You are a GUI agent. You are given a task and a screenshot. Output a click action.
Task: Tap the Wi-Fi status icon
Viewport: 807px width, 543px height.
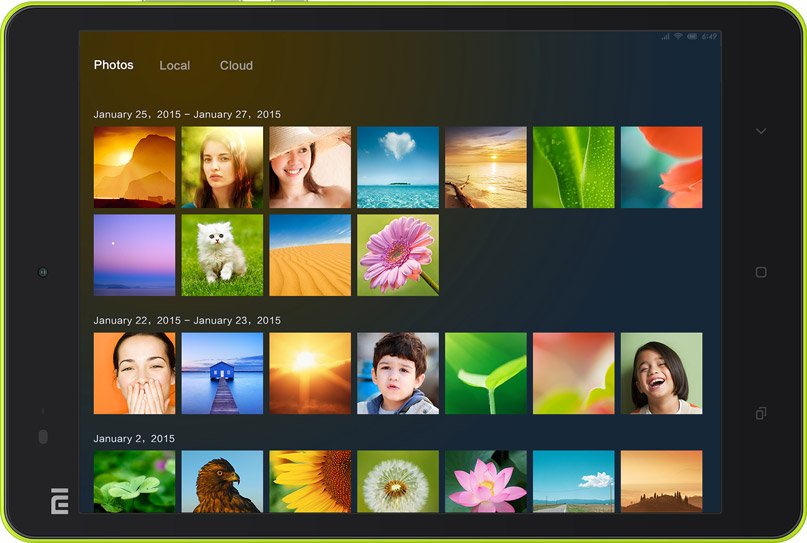click(x=678, y=37)
